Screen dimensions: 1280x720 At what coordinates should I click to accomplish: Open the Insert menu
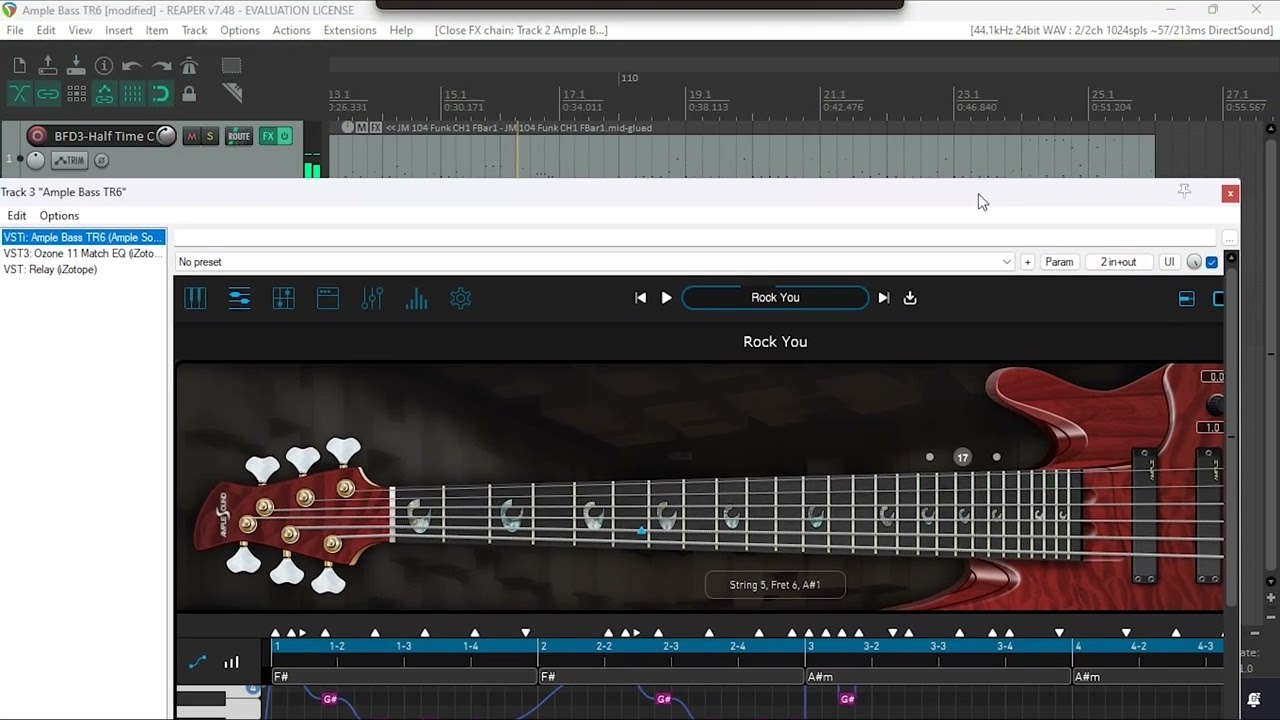[x=118, y=30]
